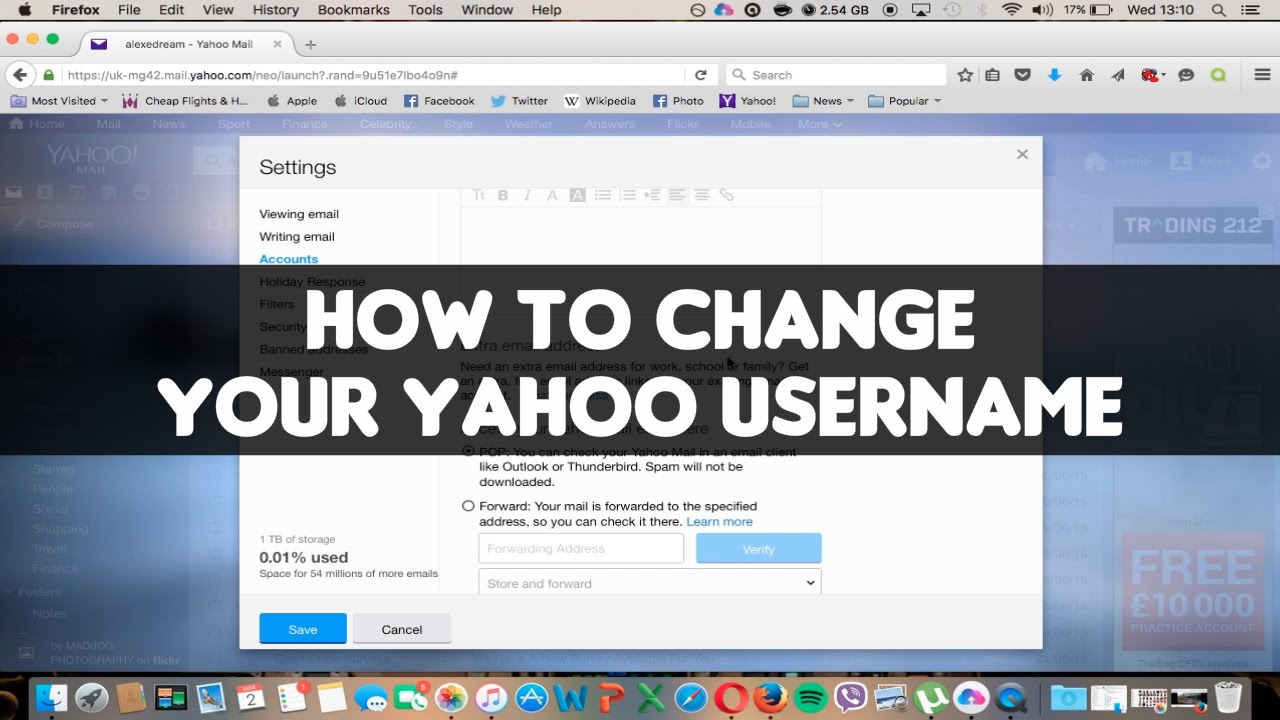Open the Trash in the Dock
The image size is (1280, 720).
click(x=1228, y=697)
